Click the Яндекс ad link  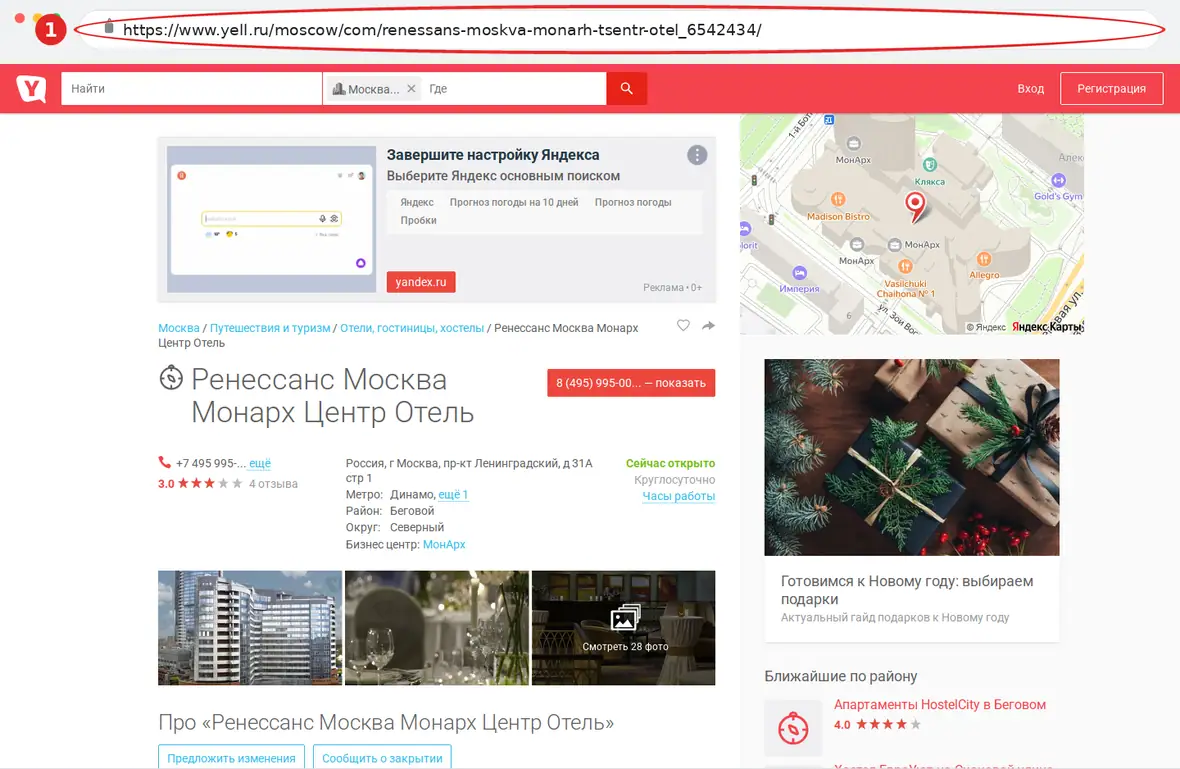tap(417, 202)
